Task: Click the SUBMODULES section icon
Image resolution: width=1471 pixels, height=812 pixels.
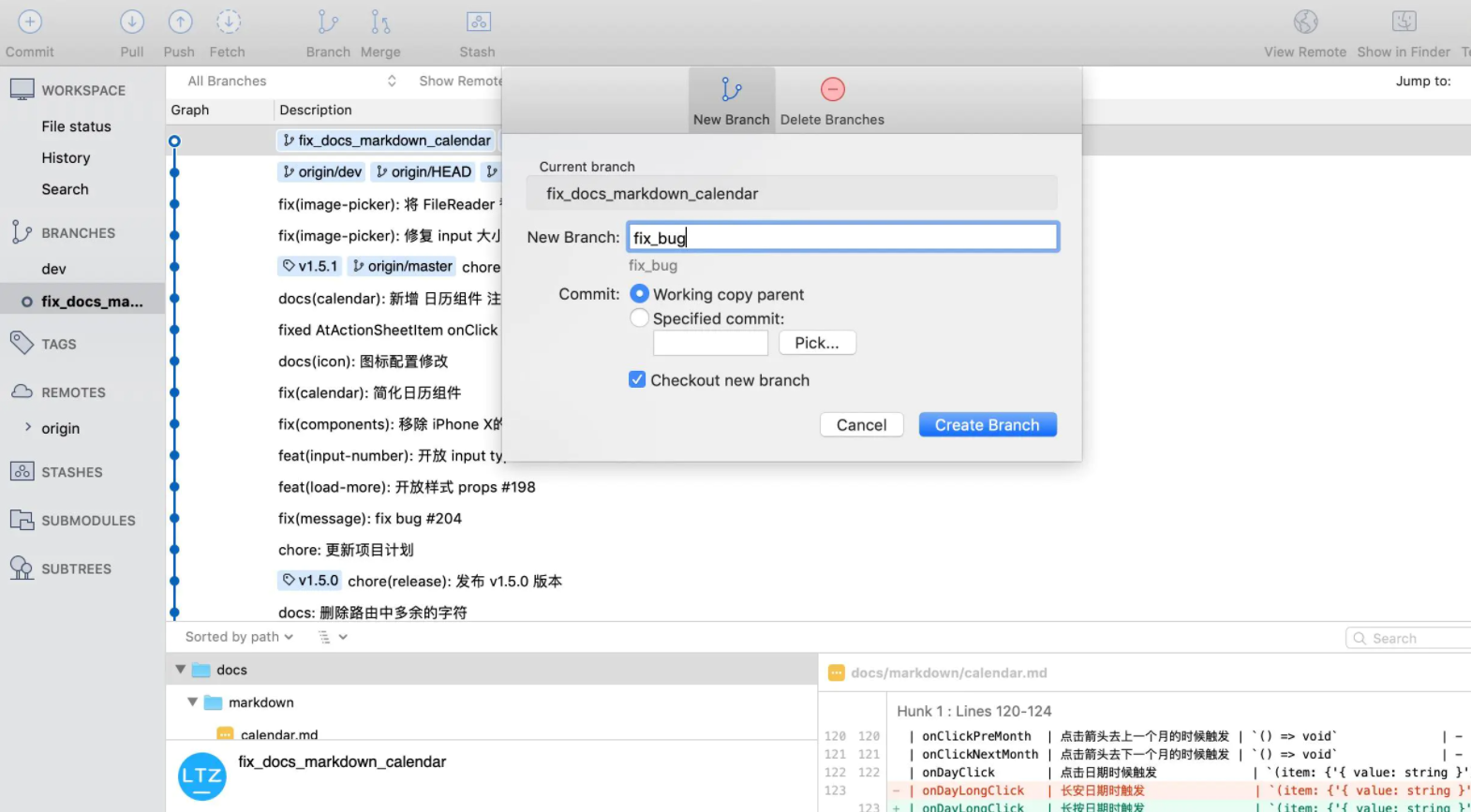Action: coord(22,520)
